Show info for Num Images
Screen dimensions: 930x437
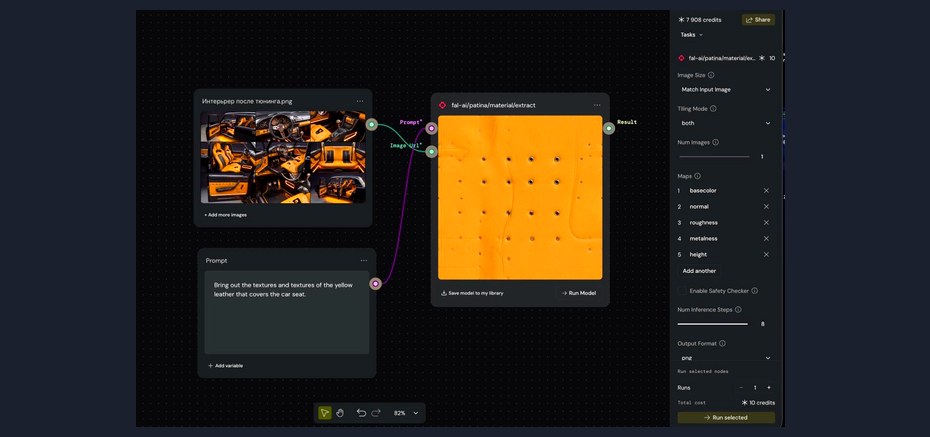[715, 142]
